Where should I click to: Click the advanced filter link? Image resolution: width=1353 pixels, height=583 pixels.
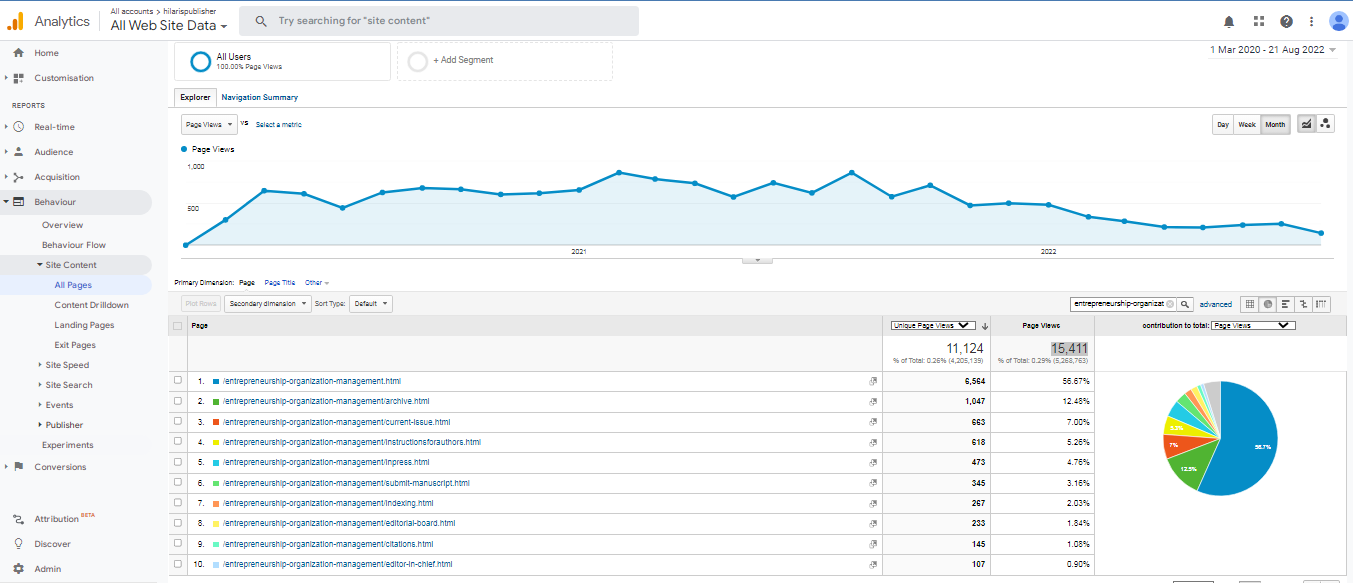(x=1216, y=304)
